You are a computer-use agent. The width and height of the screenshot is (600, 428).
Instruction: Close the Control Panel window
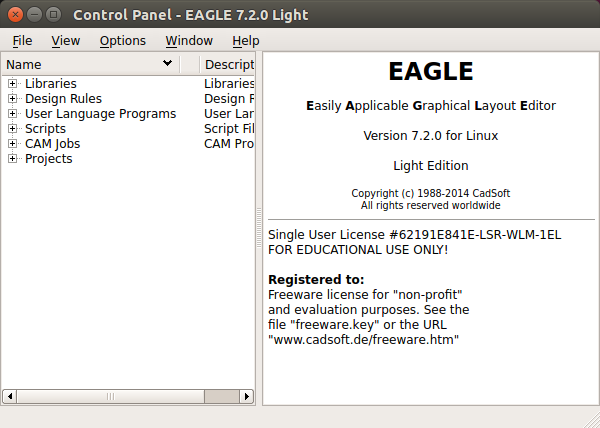pyautogui.click(x=13, y=15)
